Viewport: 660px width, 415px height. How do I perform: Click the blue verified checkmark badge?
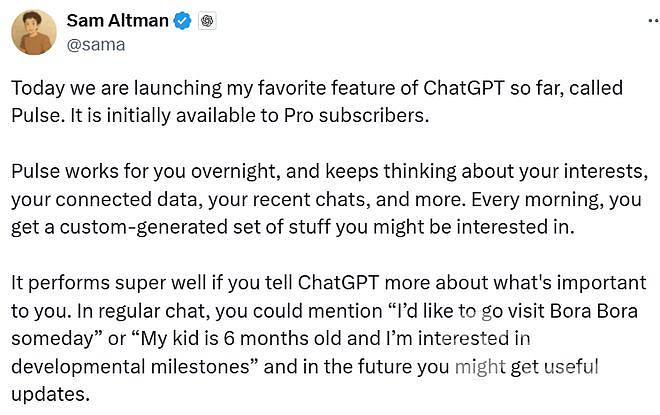181,20
